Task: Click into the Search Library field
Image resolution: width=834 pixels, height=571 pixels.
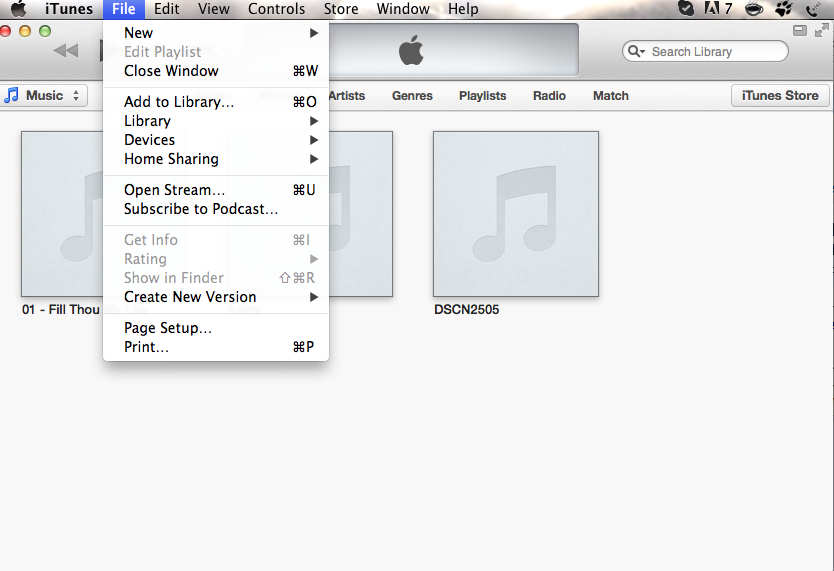Action: (x=705, y=52)
